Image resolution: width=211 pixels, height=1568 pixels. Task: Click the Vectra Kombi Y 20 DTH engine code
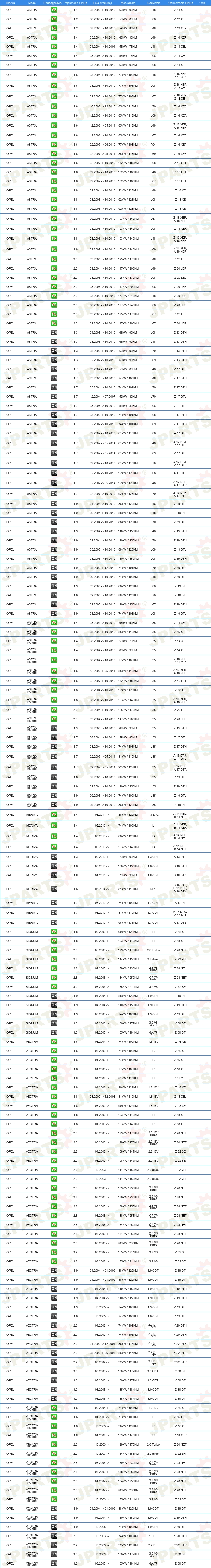tap(181, 1536)
